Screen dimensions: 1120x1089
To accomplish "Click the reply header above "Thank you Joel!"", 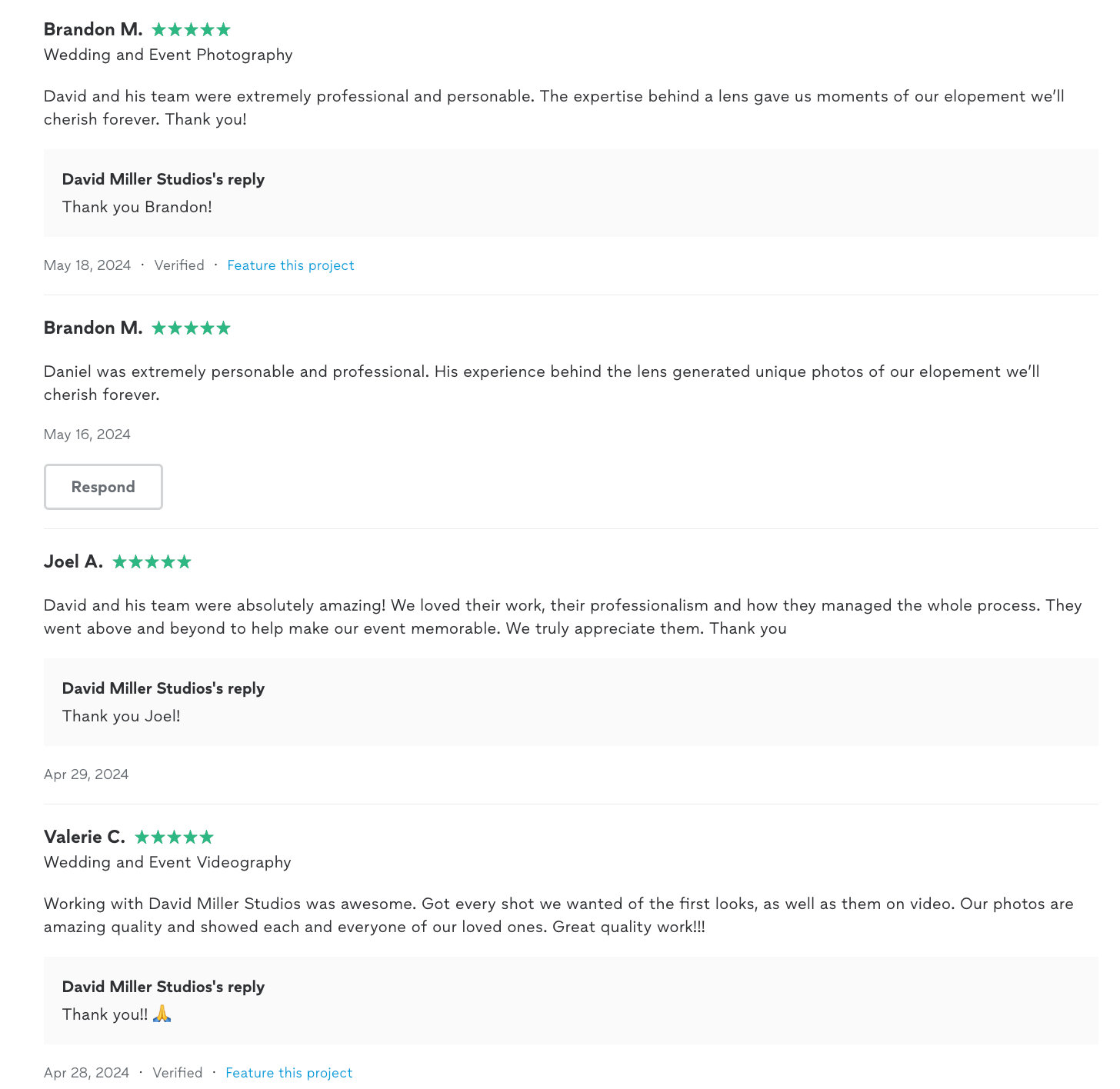I will tap(163, 688).
